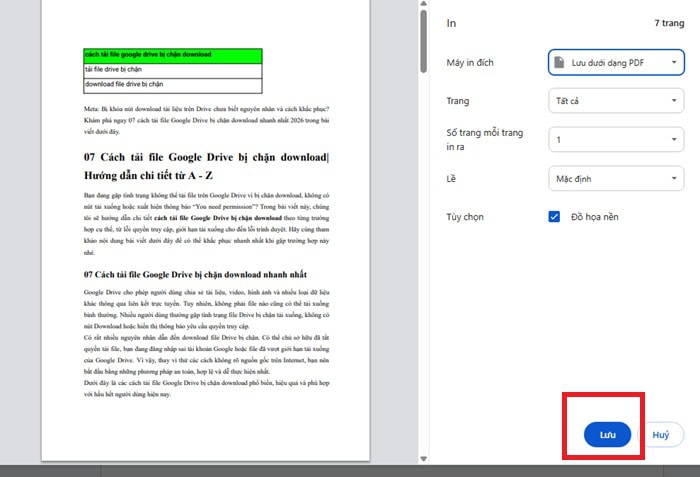Toggle the Đồ họa nền checkbox
Viewport: 700px width, 477px height.
click(x=554, y=217)
